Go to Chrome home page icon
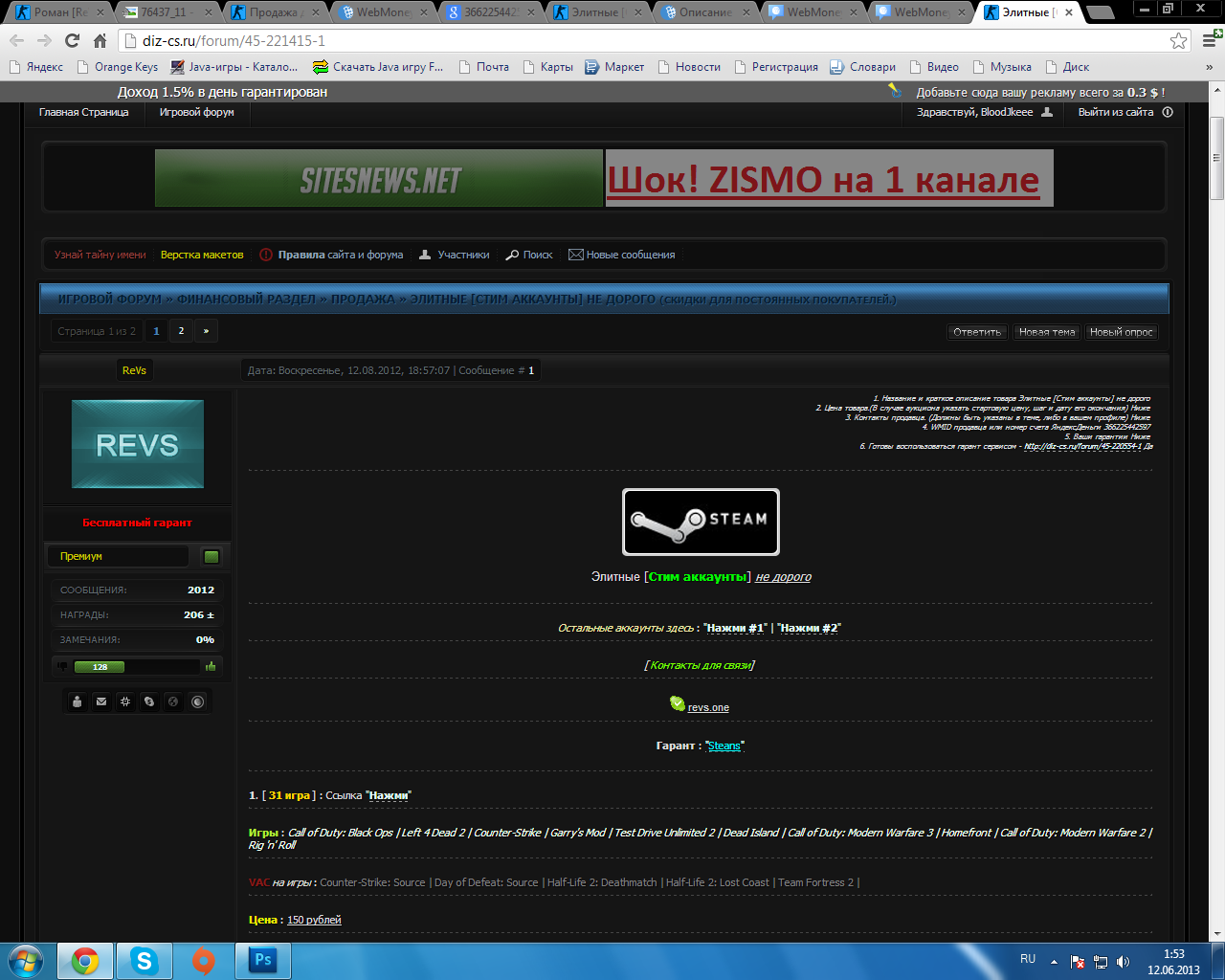 [100, 41]
